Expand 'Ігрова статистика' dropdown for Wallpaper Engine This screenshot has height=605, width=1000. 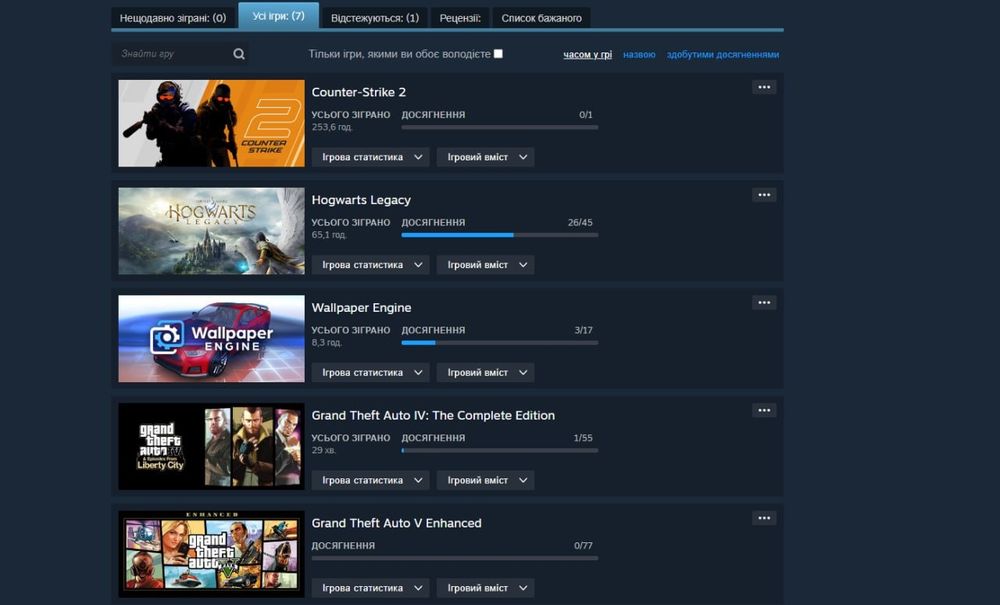coord(371,372)
